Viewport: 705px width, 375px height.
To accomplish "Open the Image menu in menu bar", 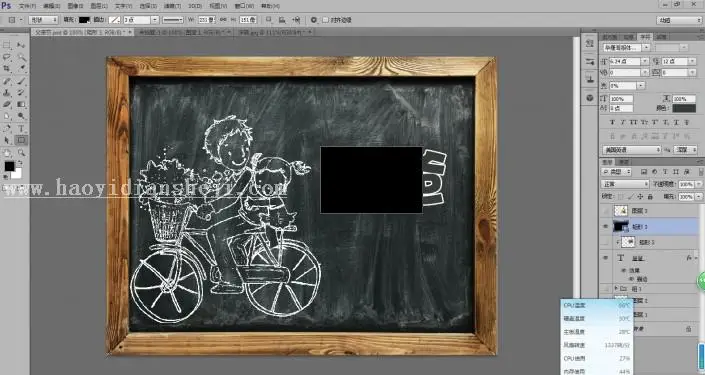I will 76,6.
